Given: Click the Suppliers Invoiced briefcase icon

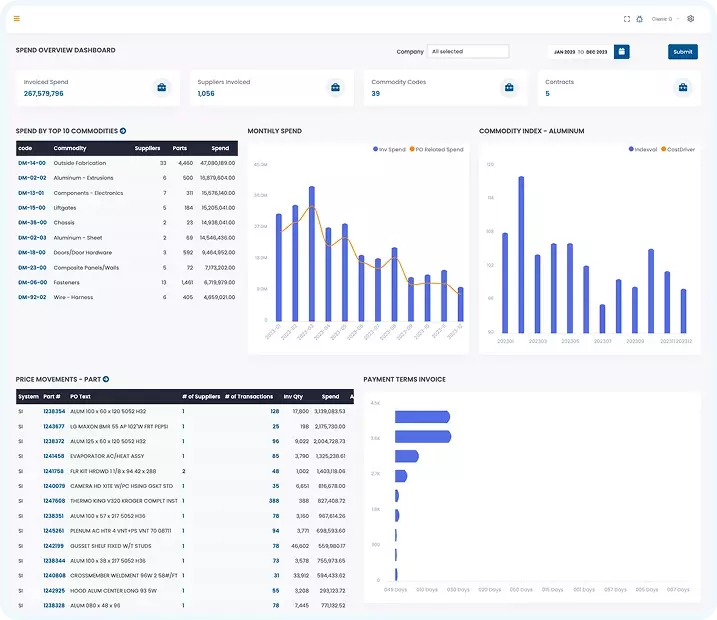Looking at the screenshot, I should coord(335,88).
